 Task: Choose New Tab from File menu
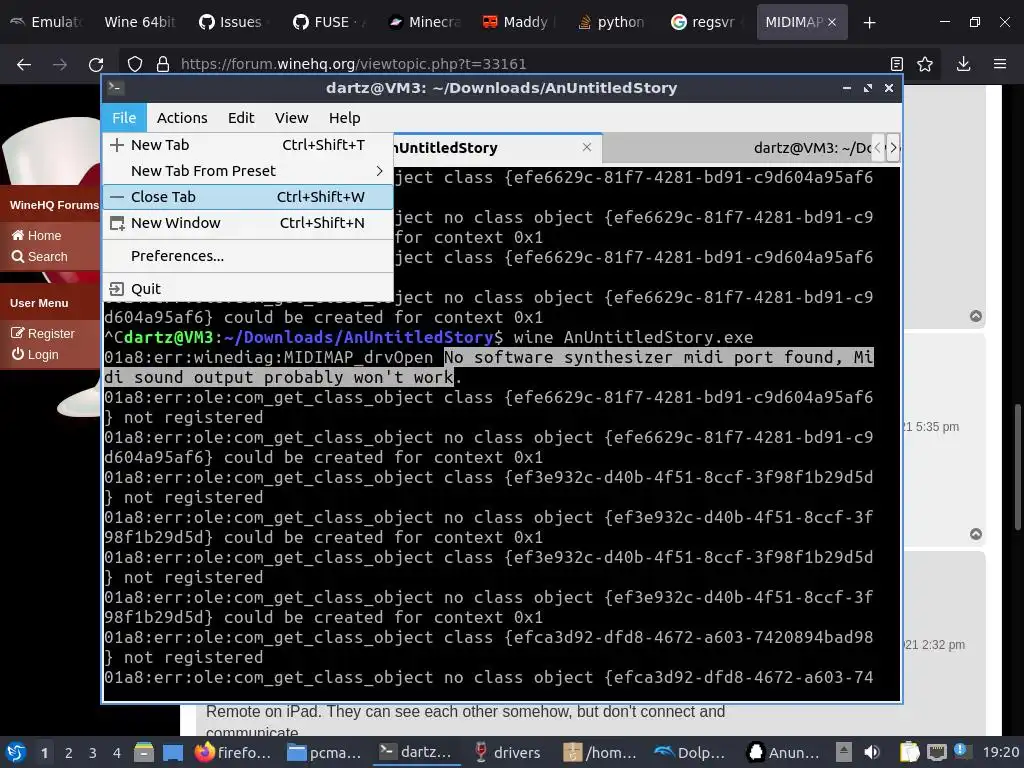pyautogui.click(x=248, y=145)
